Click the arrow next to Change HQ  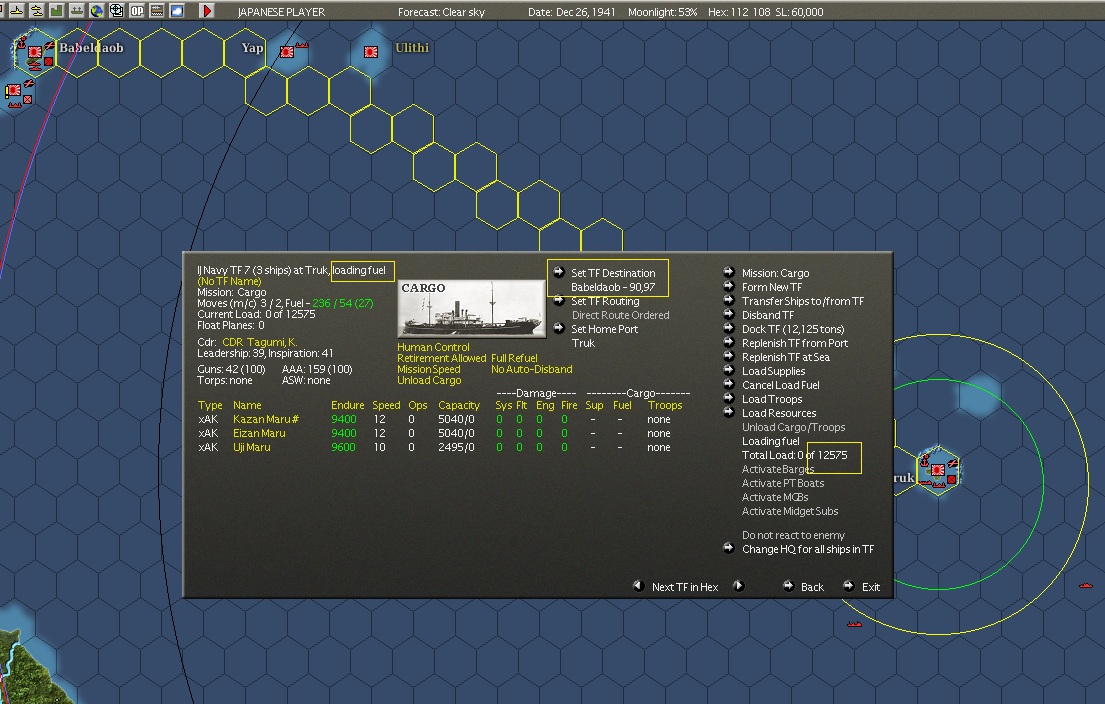point(729,548)
